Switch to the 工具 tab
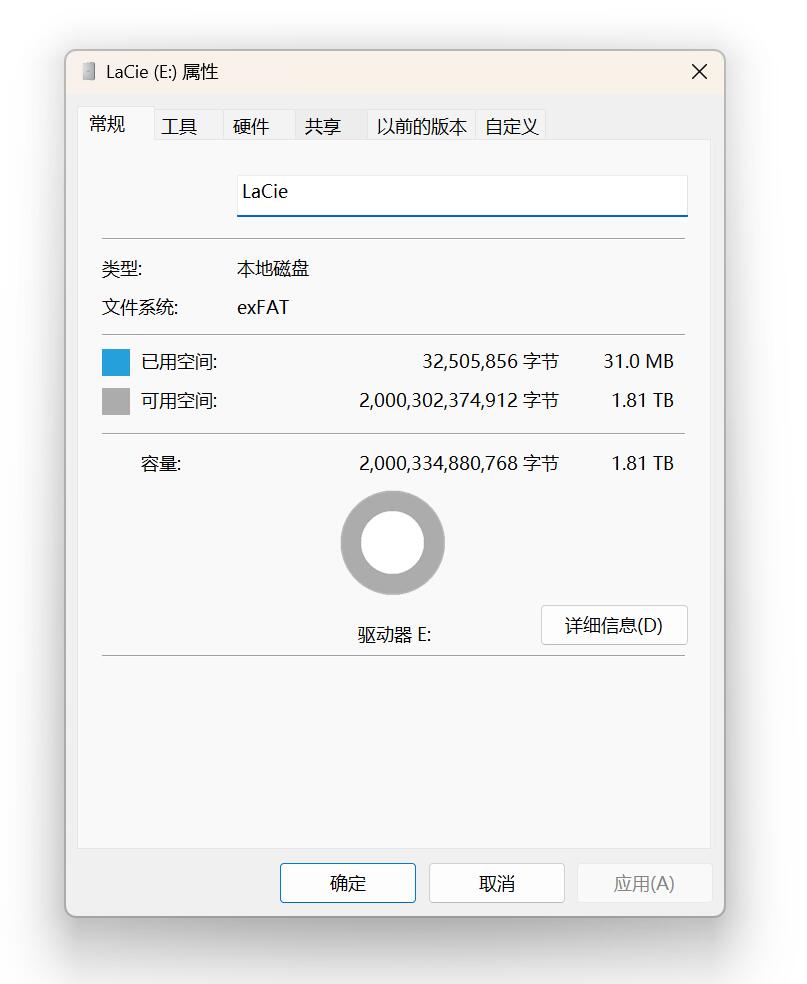Viewport: 807px width, 984px height. (179, 127)
